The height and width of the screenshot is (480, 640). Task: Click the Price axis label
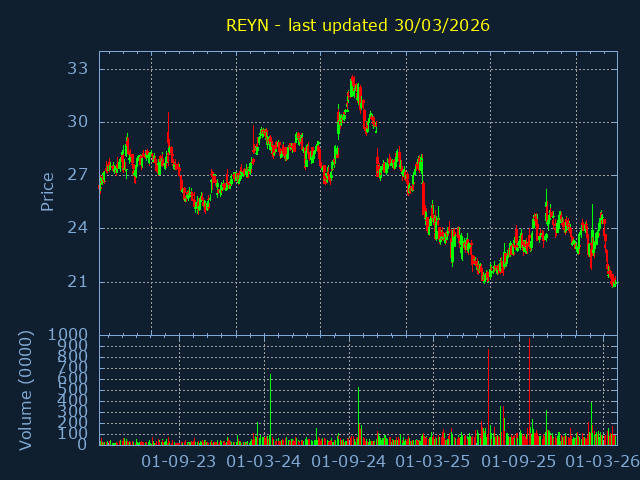coord(47,191)
